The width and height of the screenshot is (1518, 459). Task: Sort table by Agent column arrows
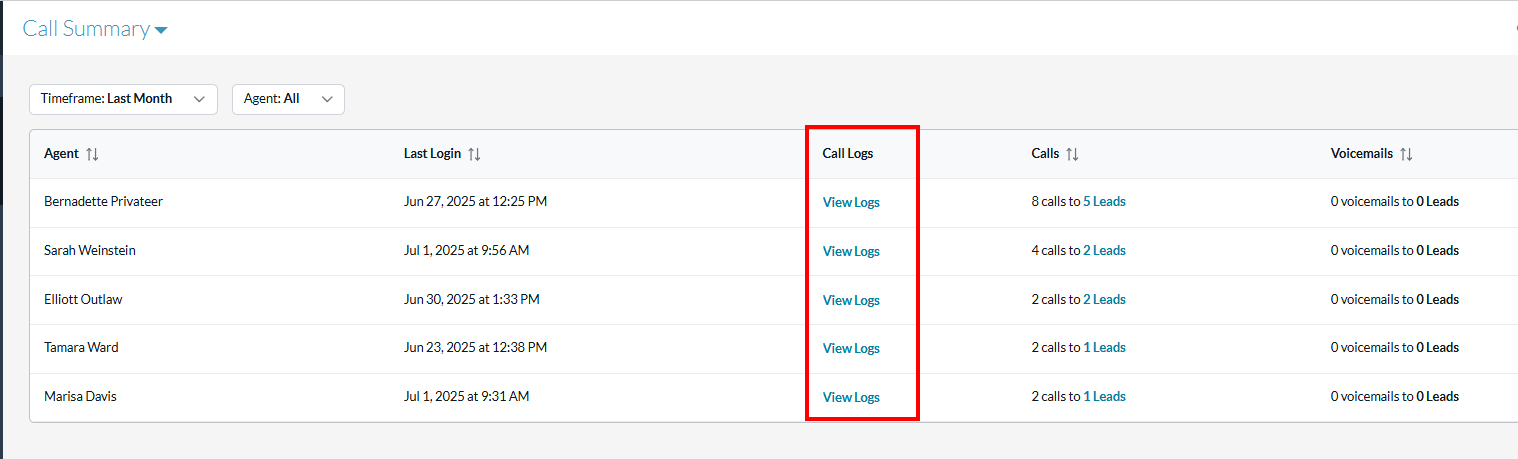(92, 154)
